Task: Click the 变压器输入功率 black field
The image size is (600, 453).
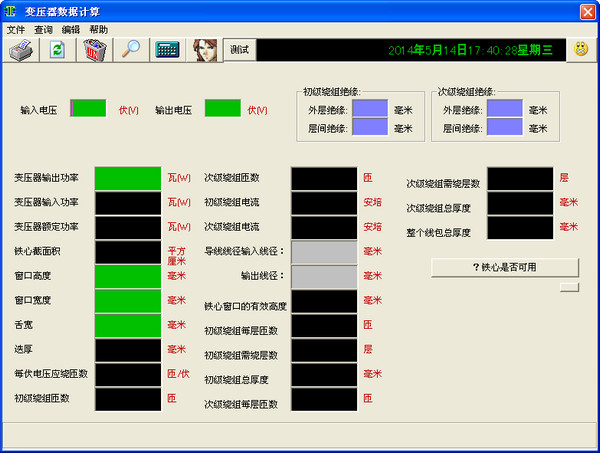Action: pyautogui.click(x=128, y=203)
